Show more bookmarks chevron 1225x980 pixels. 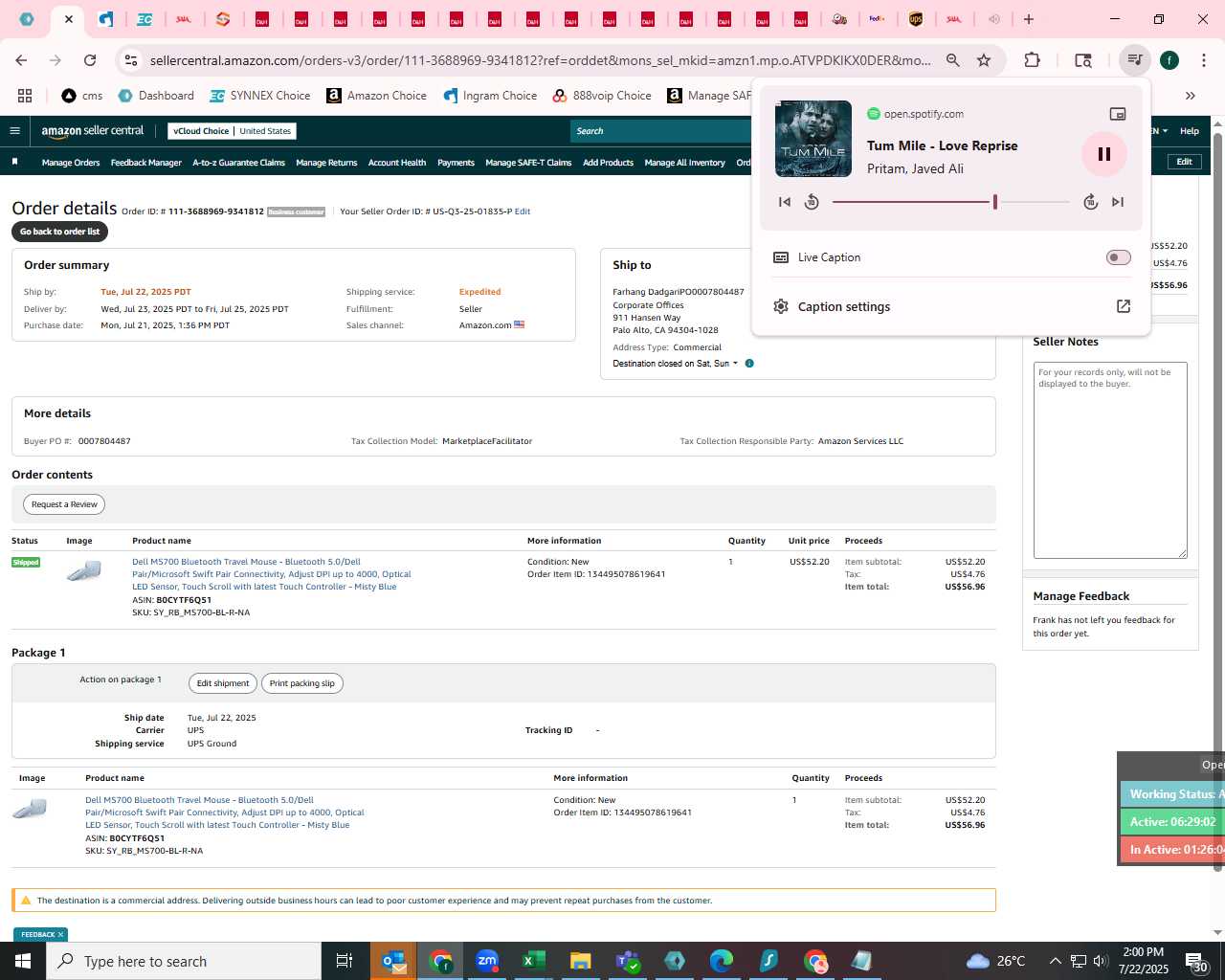tap(1191, 96)
